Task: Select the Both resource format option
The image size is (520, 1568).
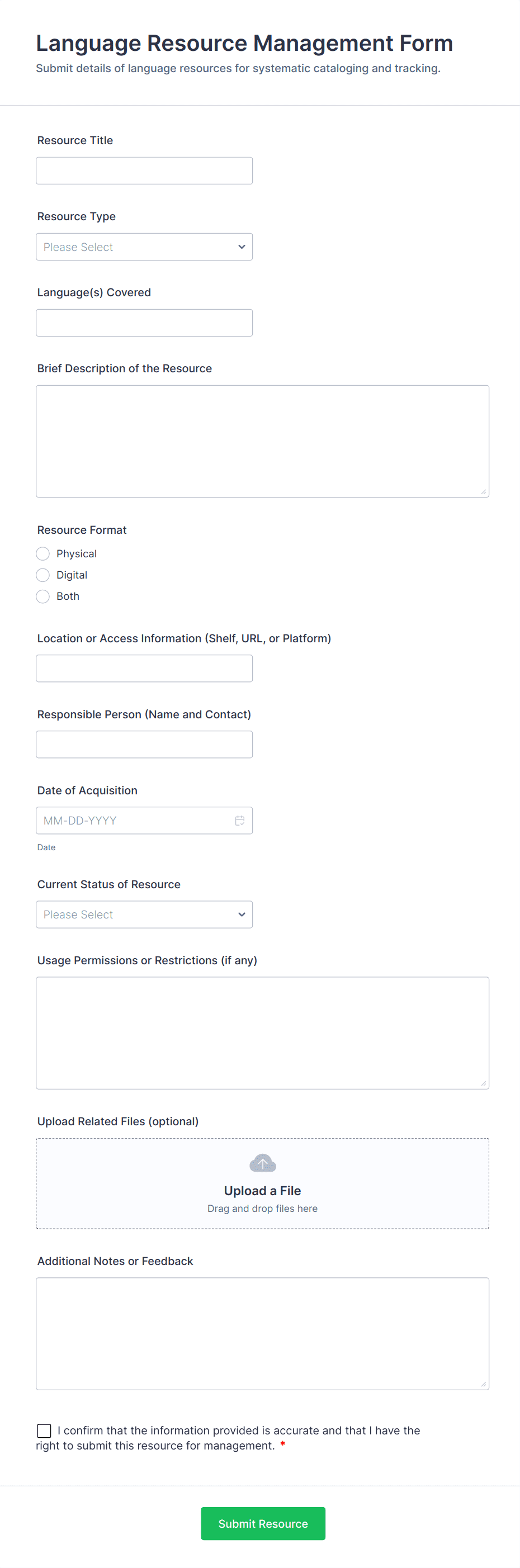Action: click(x=42, y=596)
